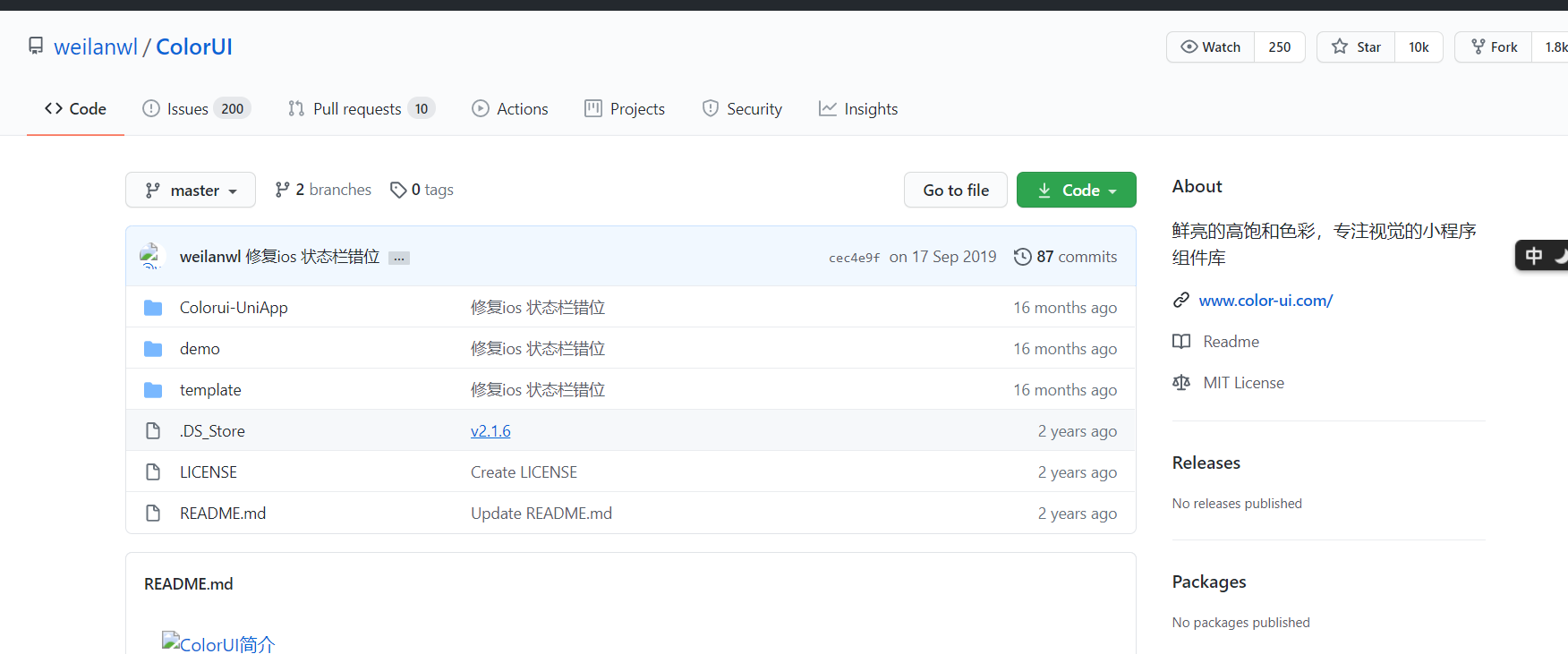Image resolution: width=1568 pixels, height=654 pixels.
Task: Open the 10k stargazers count
Action: 1419,47
